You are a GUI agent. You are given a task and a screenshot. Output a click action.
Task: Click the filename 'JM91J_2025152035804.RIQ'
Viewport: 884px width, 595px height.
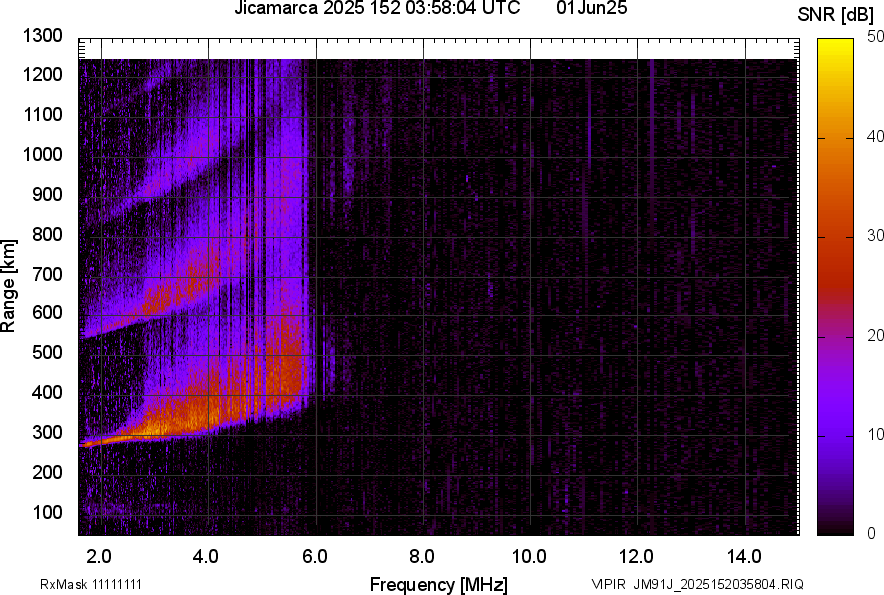tap(718, 584)
